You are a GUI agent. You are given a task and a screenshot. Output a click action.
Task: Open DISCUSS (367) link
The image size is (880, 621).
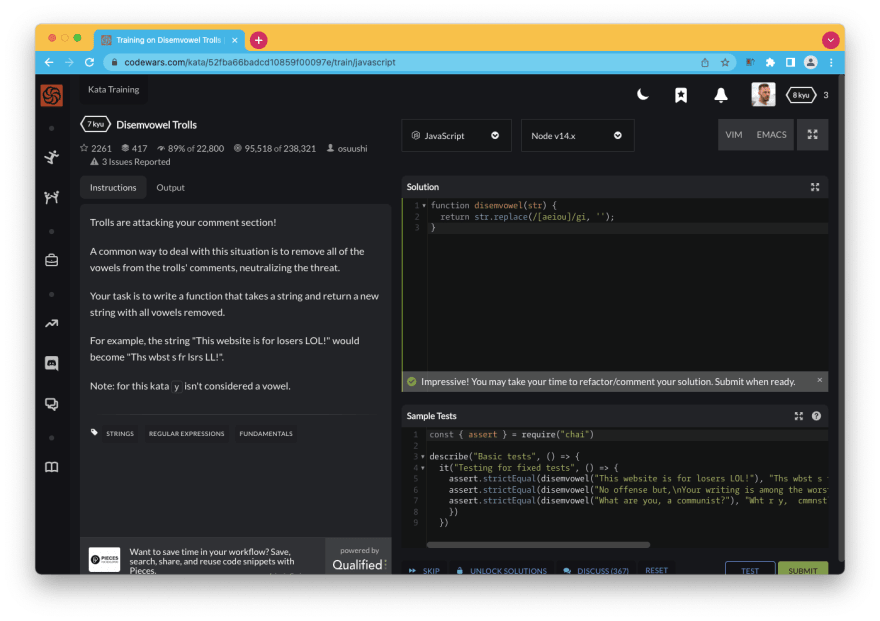coord(596,571)
